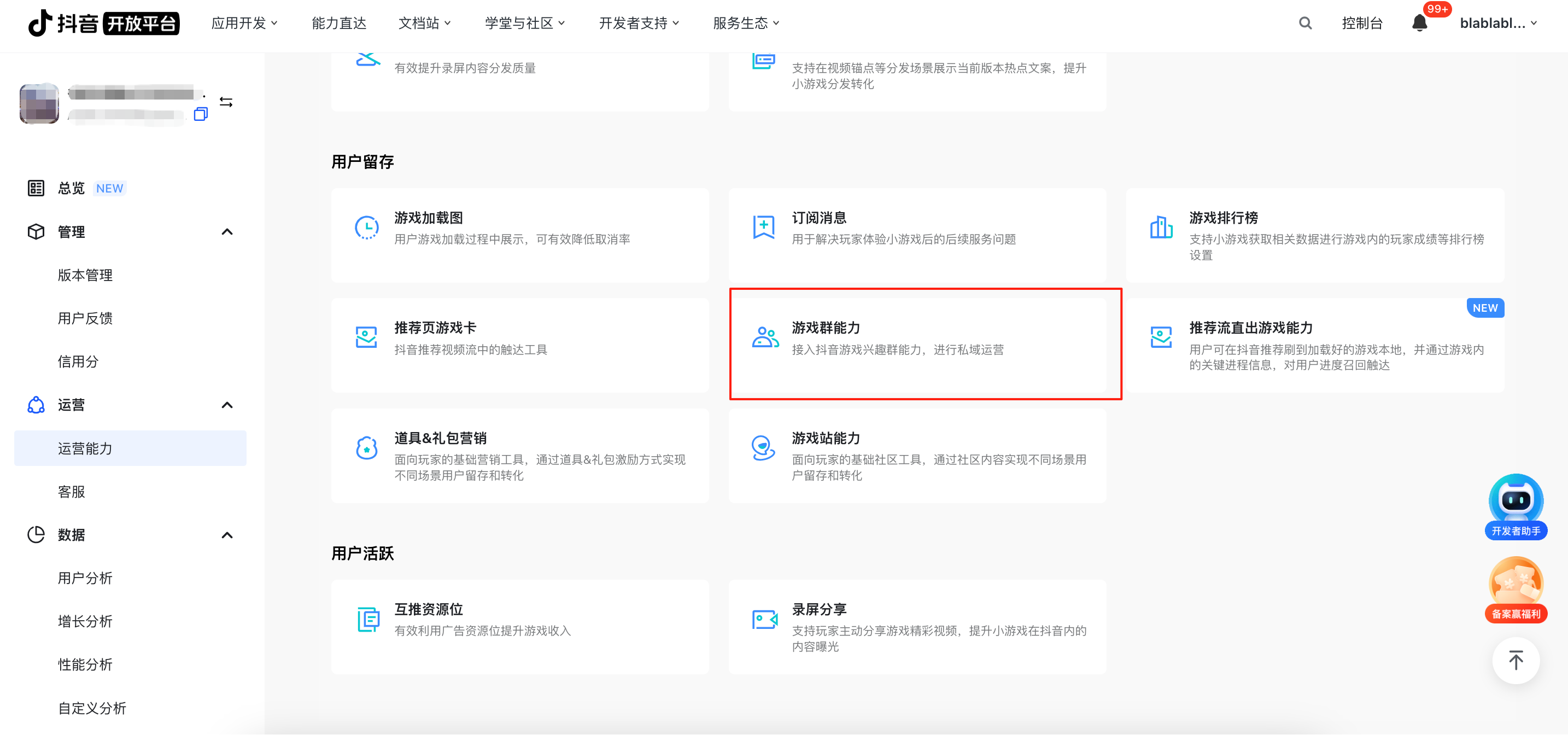Screen dimensions: 1568x735
Task: Open the 游戏群能力 card title
Action: point(826,328)
